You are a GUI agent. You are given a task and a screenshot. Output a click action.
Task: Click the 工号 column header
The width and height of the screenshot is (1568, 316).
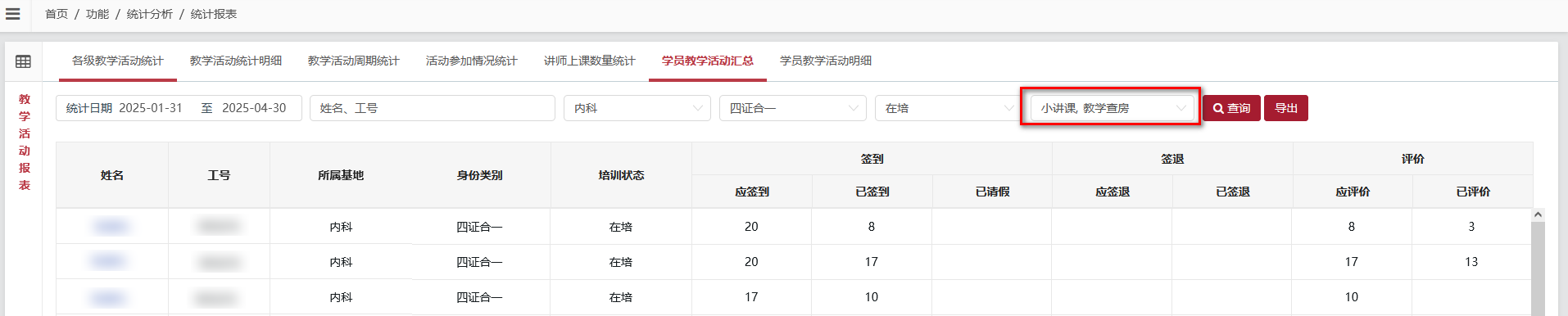(219, 175)
